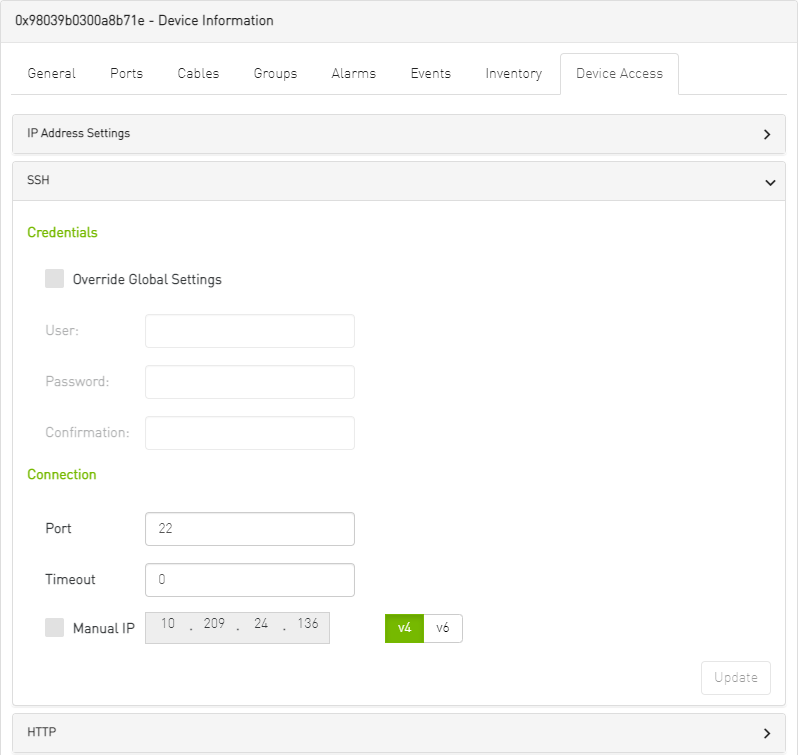
Task: Collapse the SSH section chevron
Action: coord(769,182)
